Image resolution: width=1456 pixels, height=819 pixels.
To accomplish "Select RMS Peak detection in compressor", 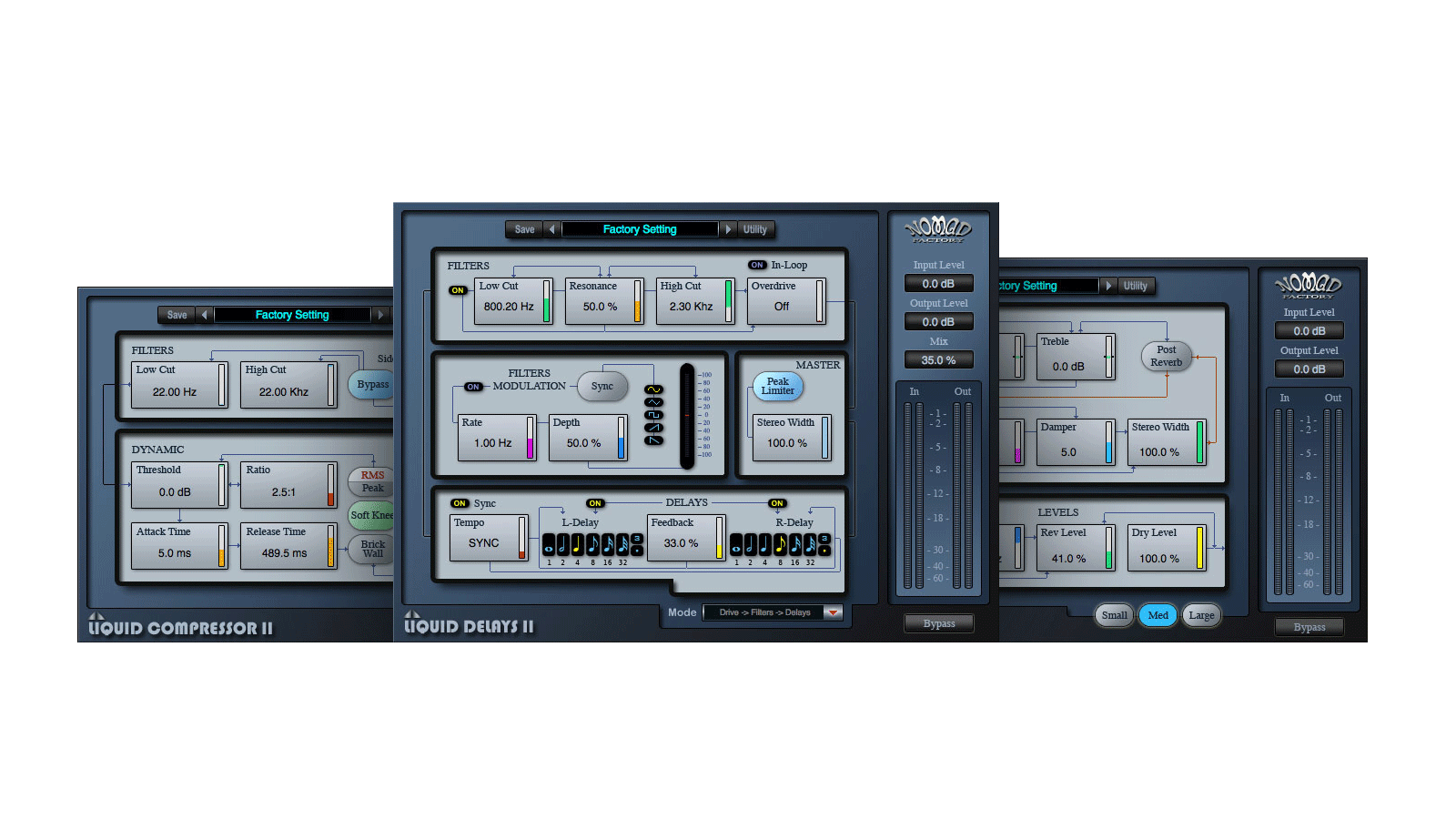I will pos(372,481).
